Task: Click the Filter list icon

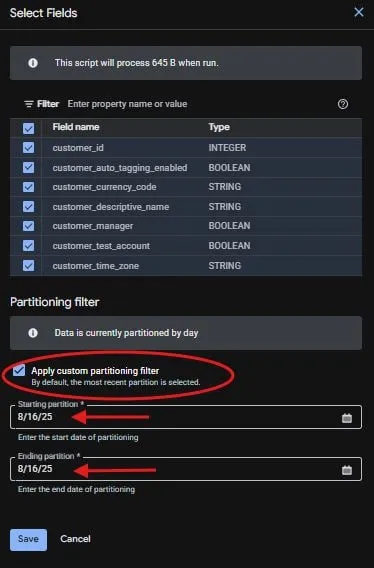Action: 28,104
